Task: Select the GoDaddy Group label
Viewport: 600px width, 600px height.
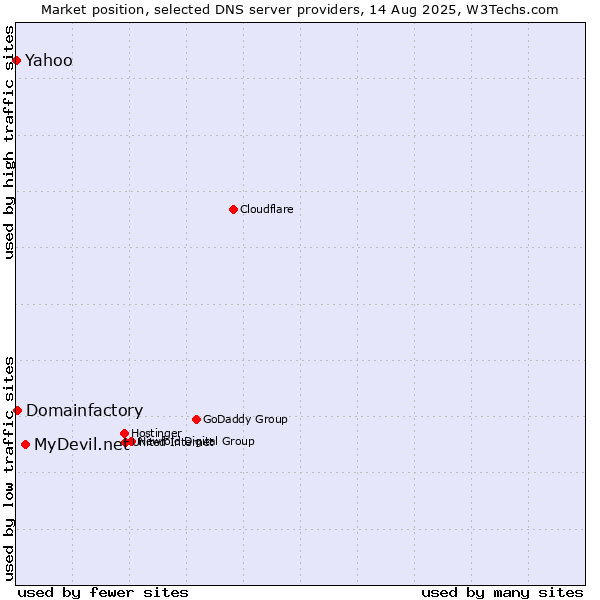Action: click(245, 419)
